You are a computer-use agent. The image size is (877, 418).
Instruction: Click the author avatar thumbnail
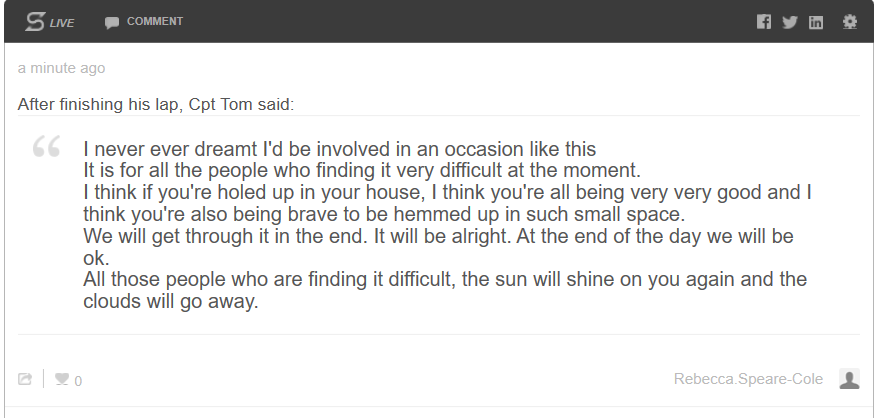[849, 379]
